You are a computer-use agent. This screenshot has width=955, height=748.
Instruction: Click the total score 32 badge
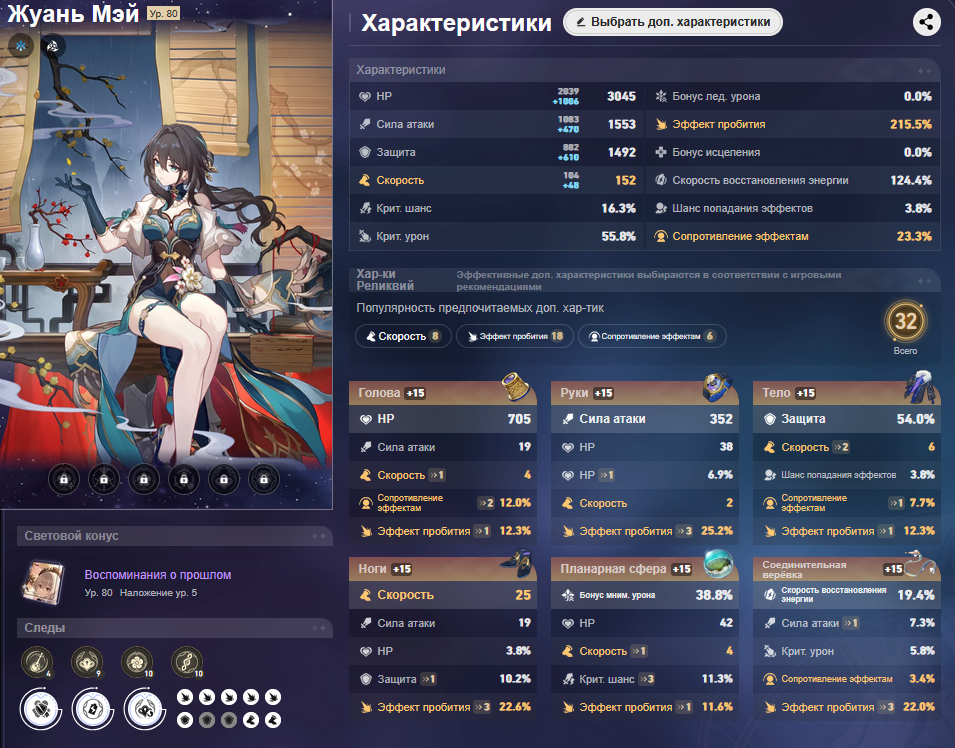click(906, 322)
